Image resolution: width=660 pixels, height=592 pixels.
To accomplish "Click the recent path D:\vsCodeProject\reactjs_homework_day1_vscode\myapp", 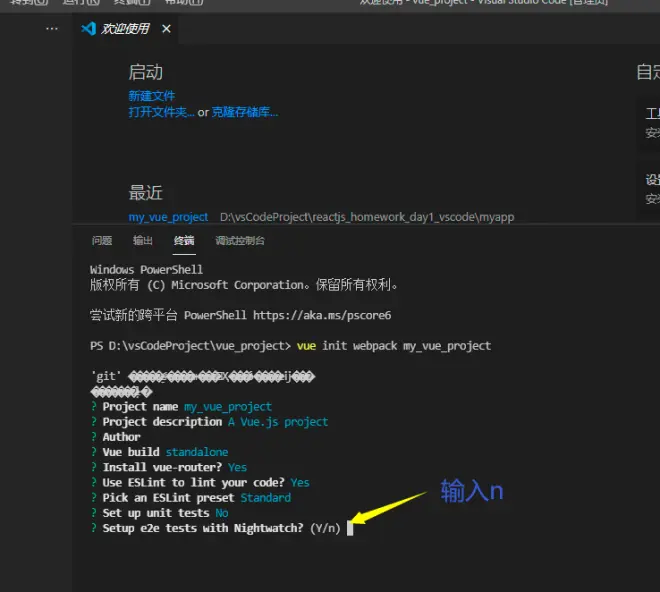I will click(x=367, y=217).
